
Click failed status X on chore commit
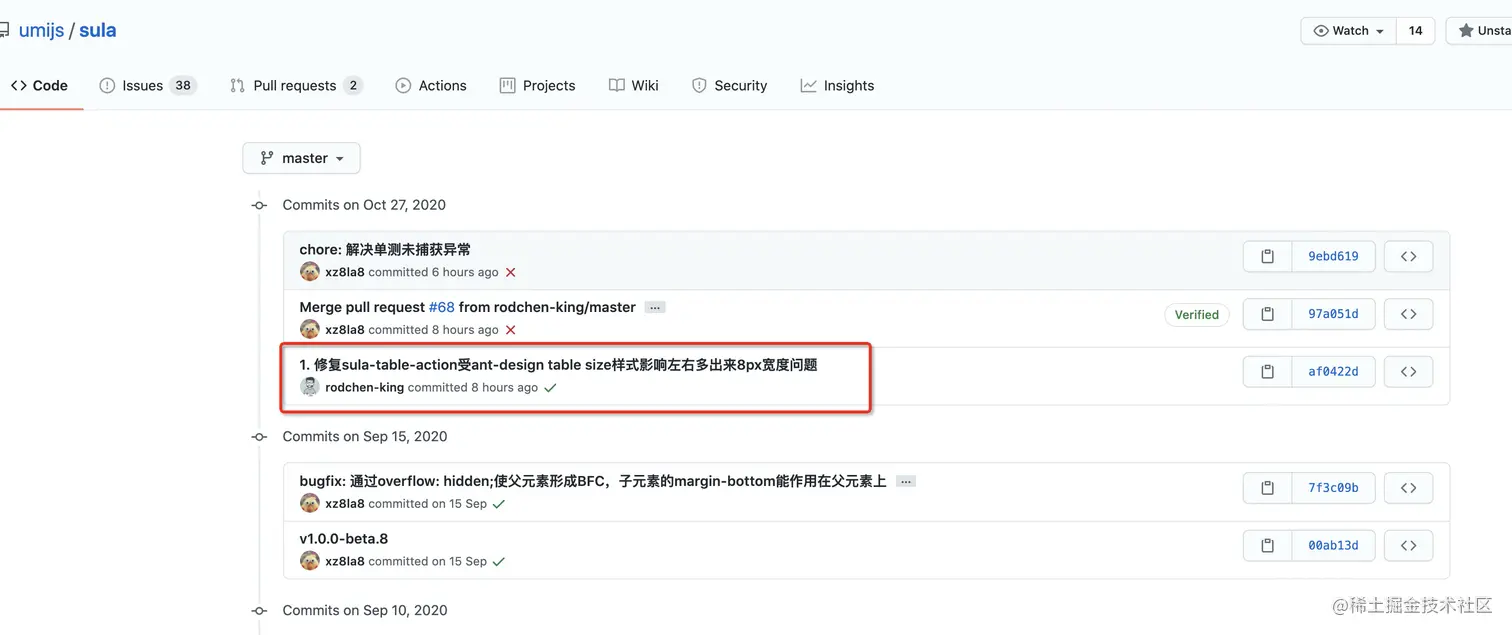pyautogui.click(x=510, y=272)
